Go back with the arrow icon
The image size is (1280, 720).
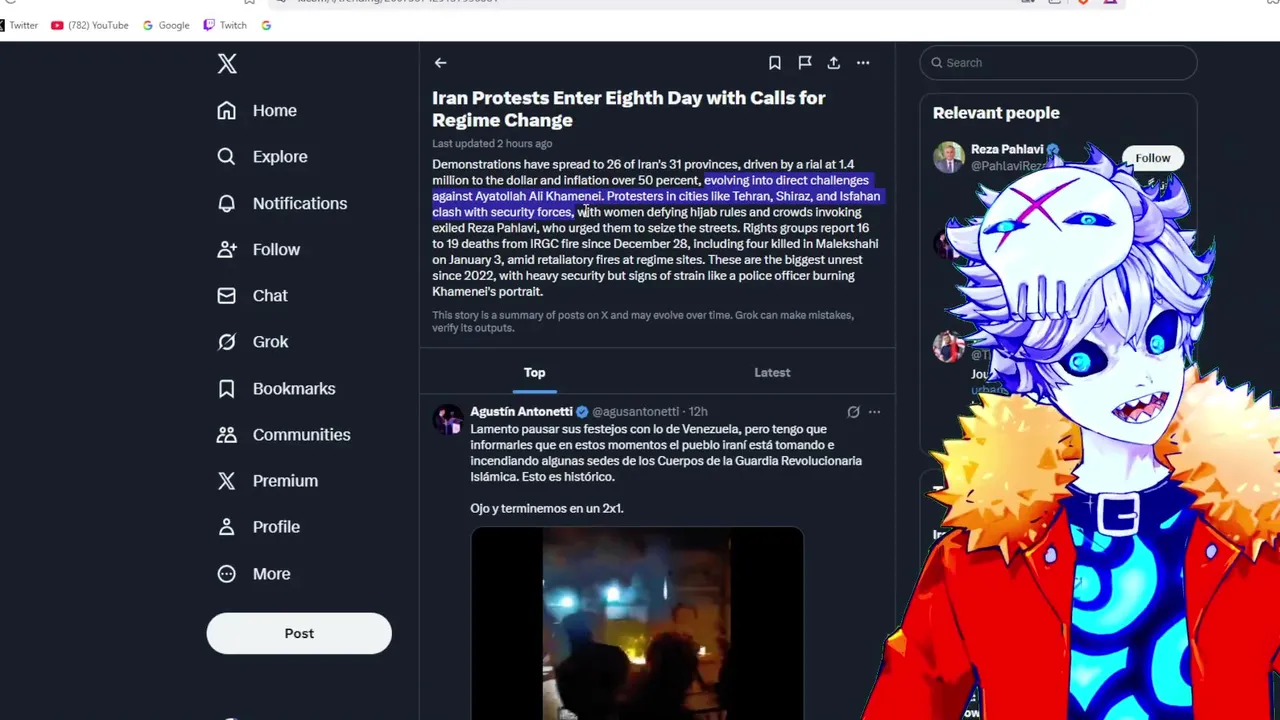[x=440, y=63]
